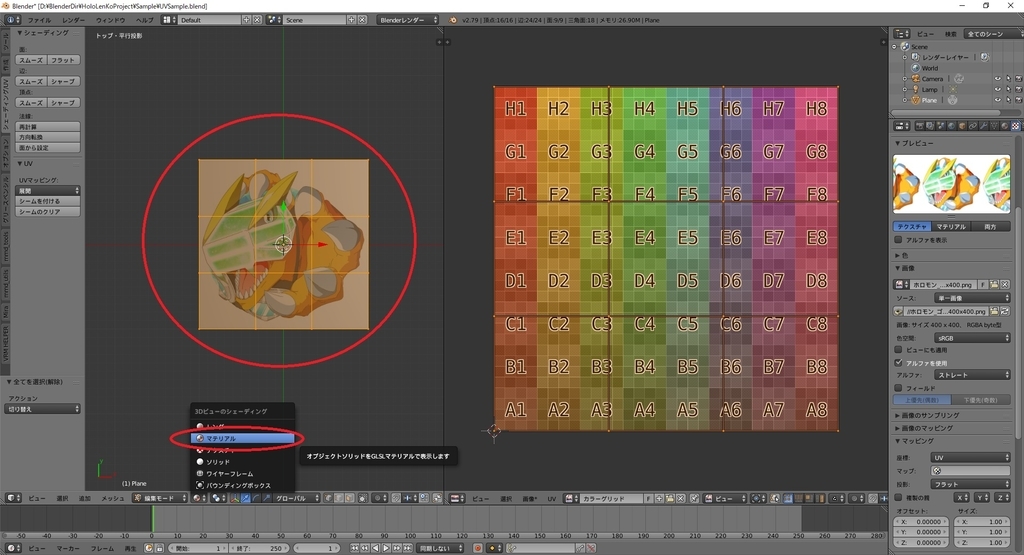
Task: Click the unlink image X icon in UV editor
Action: (680, 498)
